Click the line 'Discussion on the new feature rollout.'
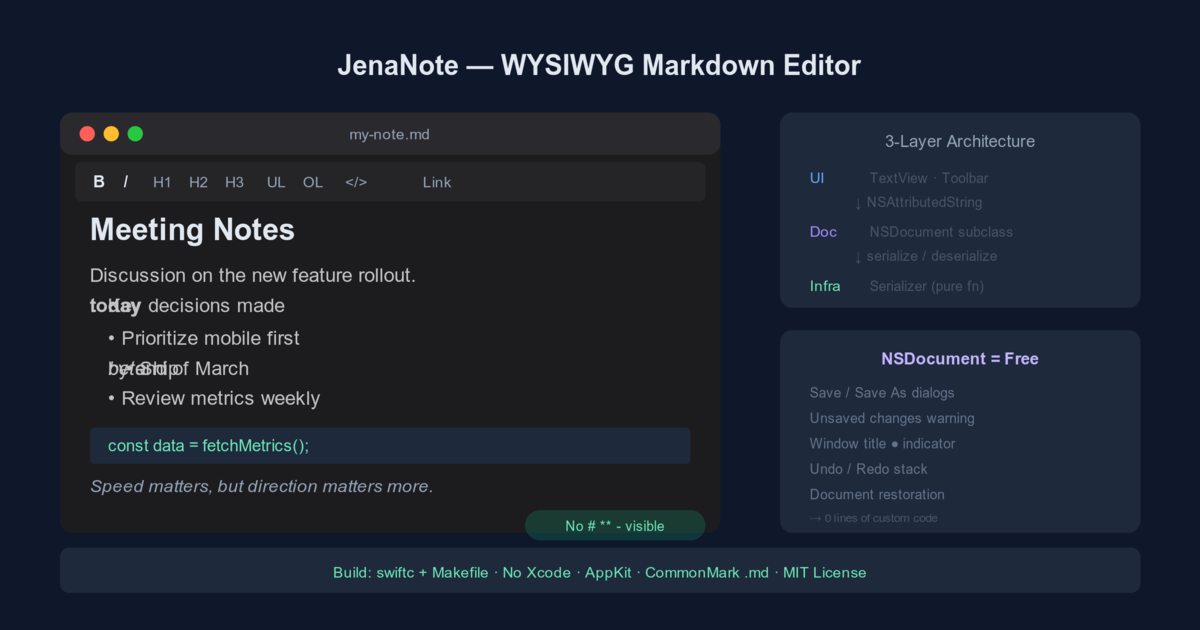 coord(253,275)
